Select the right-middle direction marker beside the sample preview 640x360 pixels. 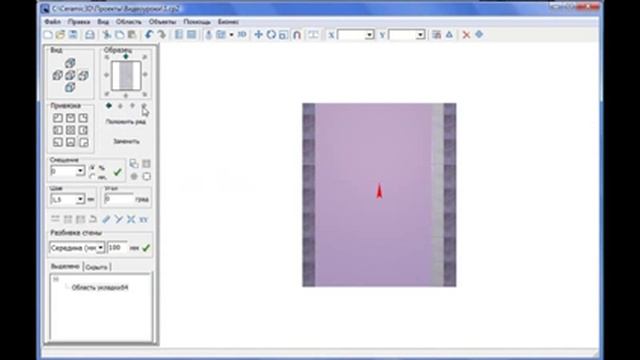click(x=145, y=75)
